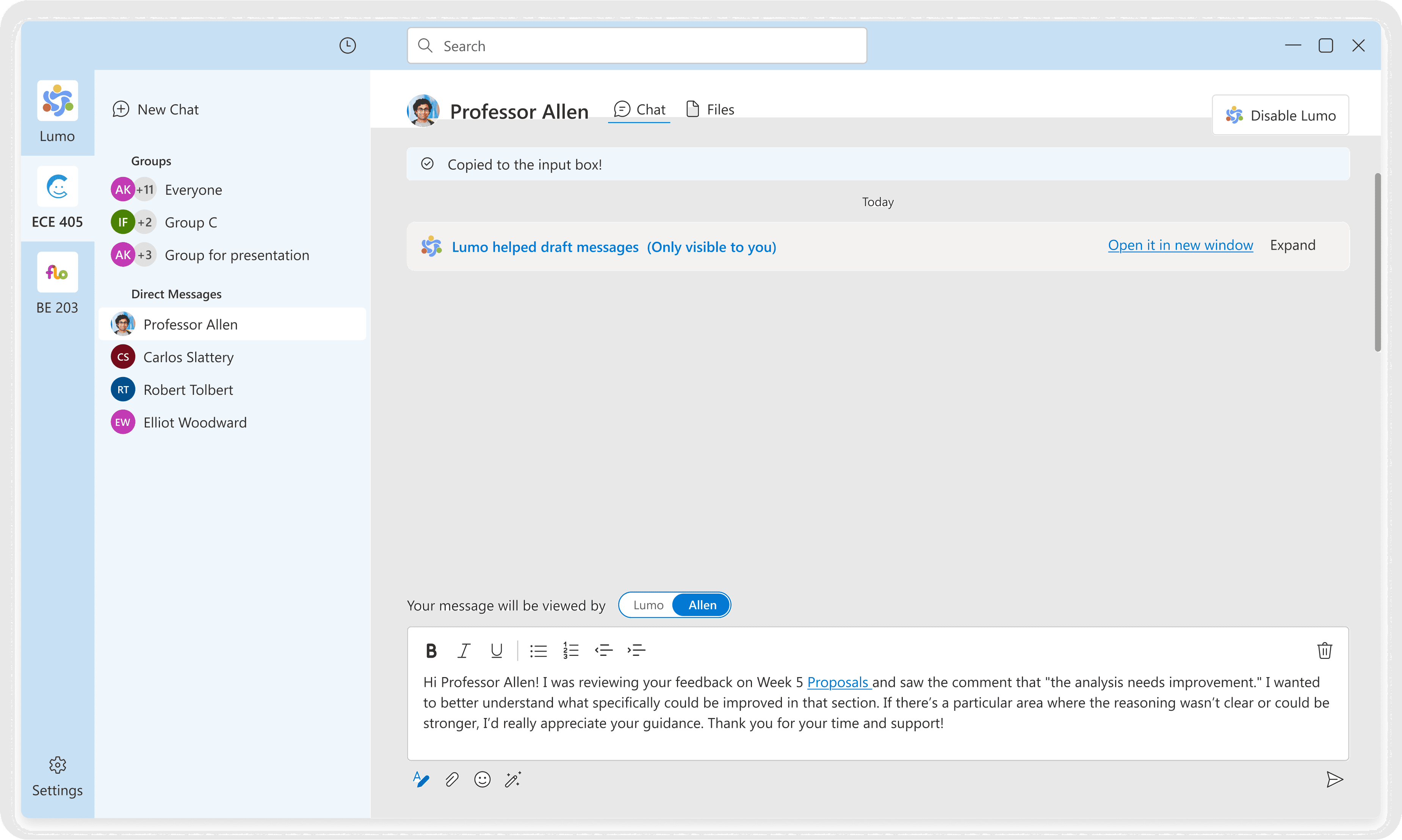The image size is (1402, 840).
Task: Switch message viewer to Lumo
Action: [649, 605]
